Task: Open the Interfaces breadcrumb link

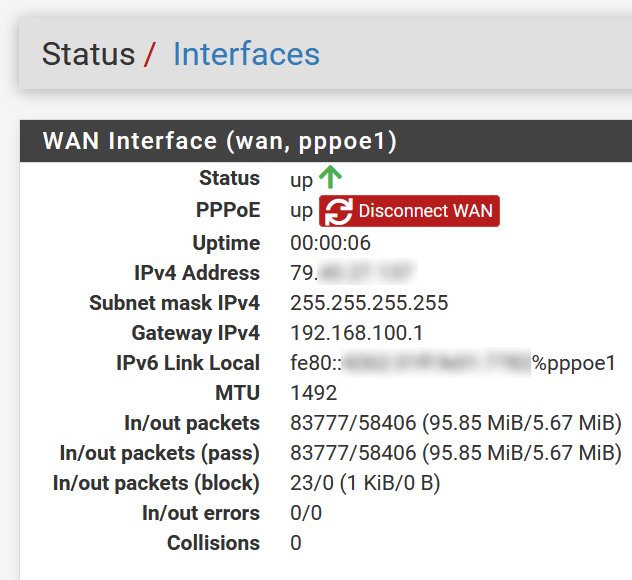Action: pos(246,54)
